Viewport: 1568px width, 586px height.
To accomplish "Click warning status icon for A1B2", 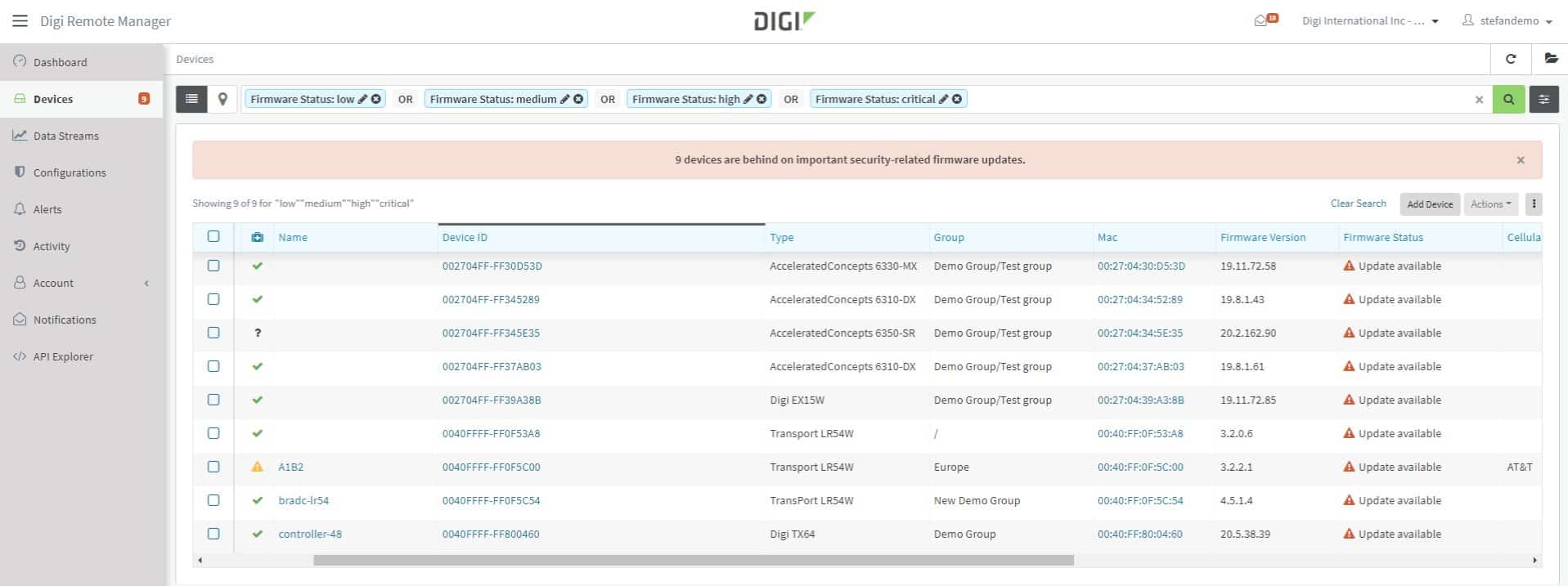I will click(258, 467).
